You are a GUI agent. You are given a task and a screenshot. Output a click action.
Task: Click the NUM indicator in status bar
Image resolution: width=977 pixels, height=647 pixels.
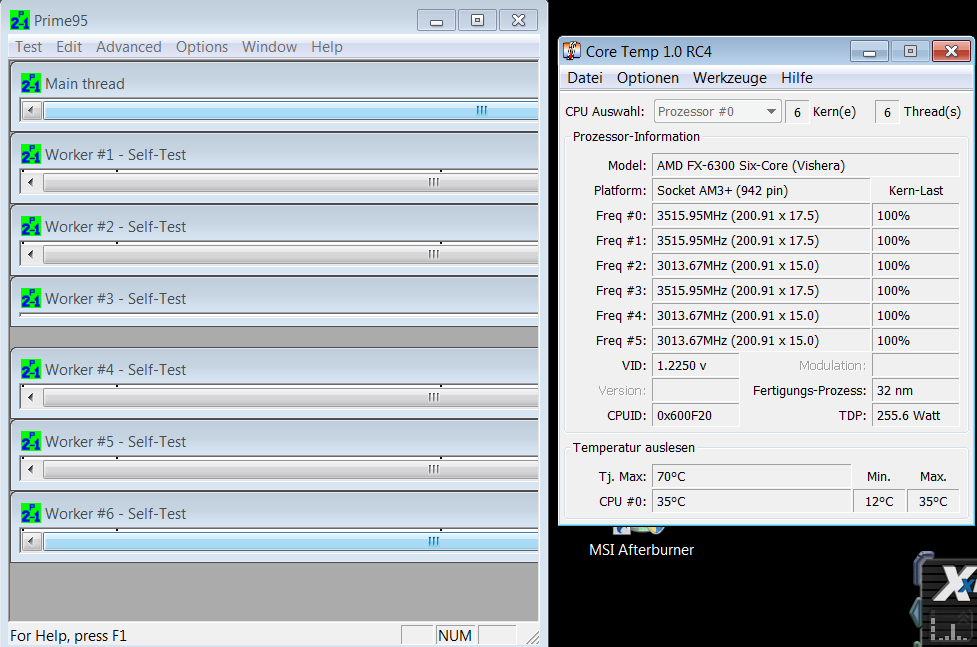click(455, 635)
